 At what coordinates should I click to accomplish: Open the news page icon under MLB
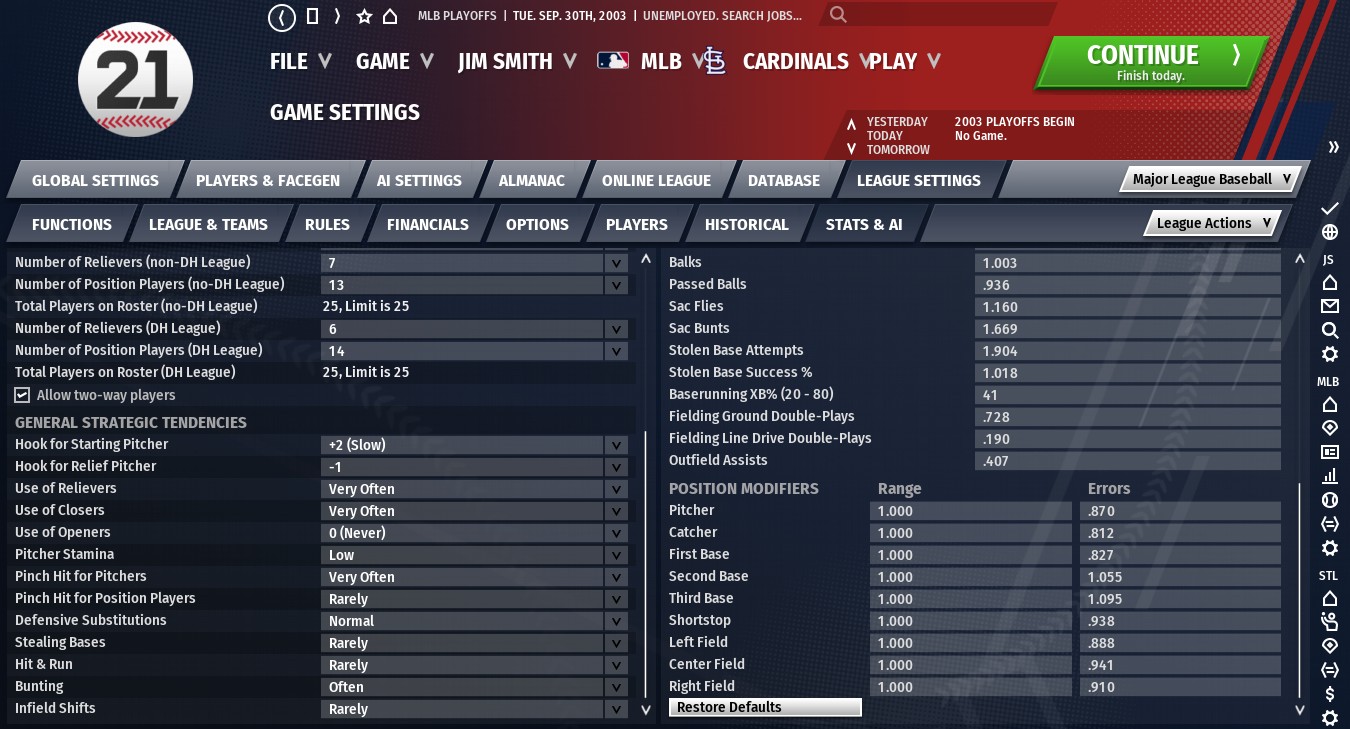point(1329,452)
